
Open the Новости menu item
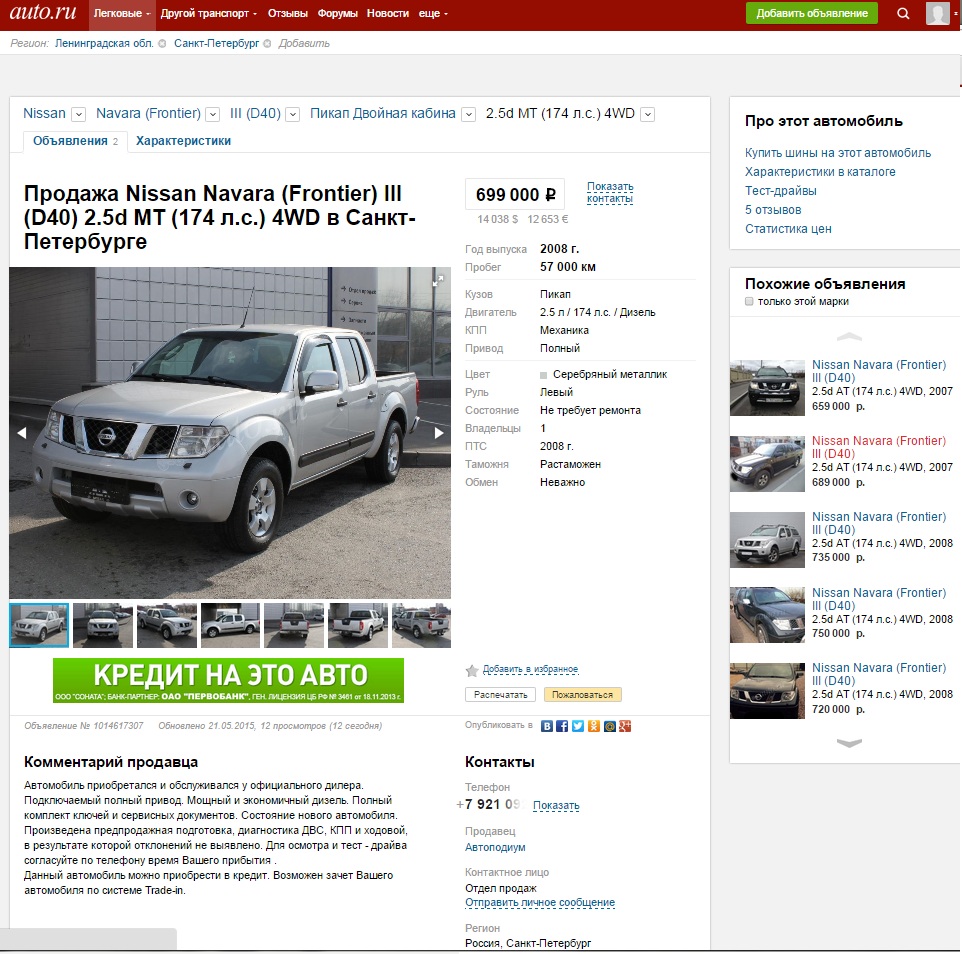pos(388,13)
